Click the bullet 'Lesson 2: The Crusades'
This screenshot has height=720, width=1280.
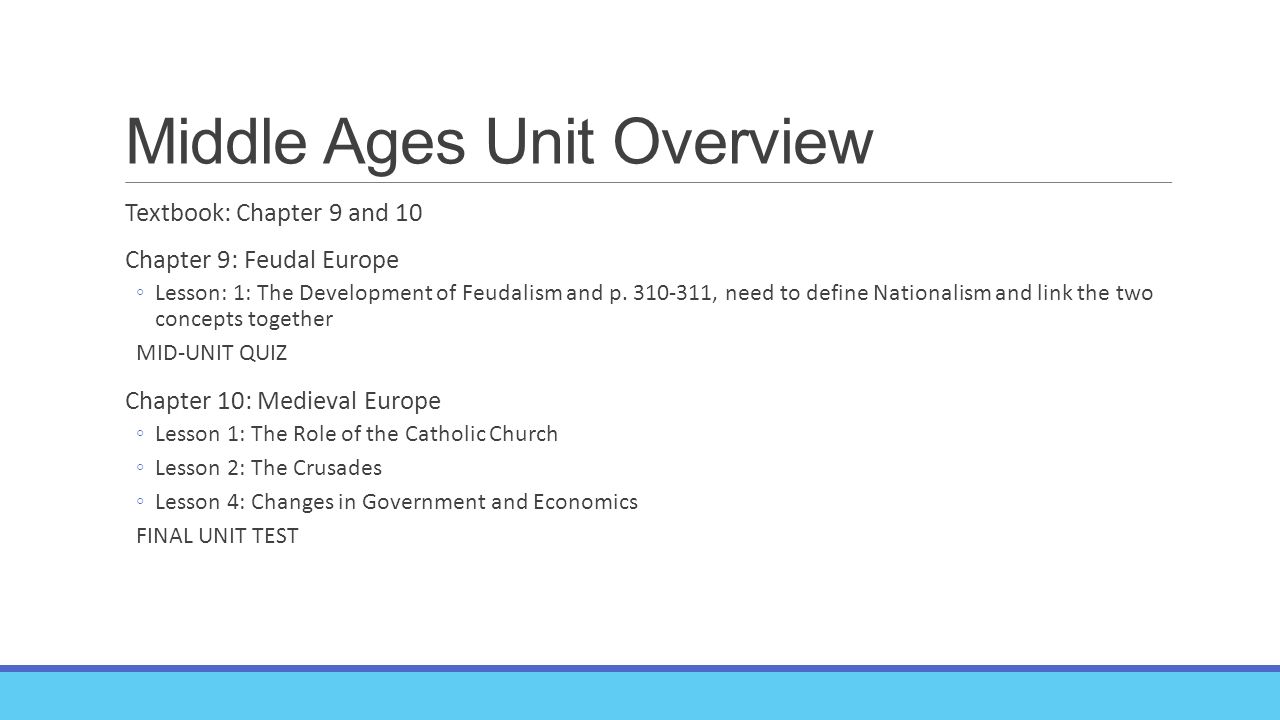(x=269, y=468)
